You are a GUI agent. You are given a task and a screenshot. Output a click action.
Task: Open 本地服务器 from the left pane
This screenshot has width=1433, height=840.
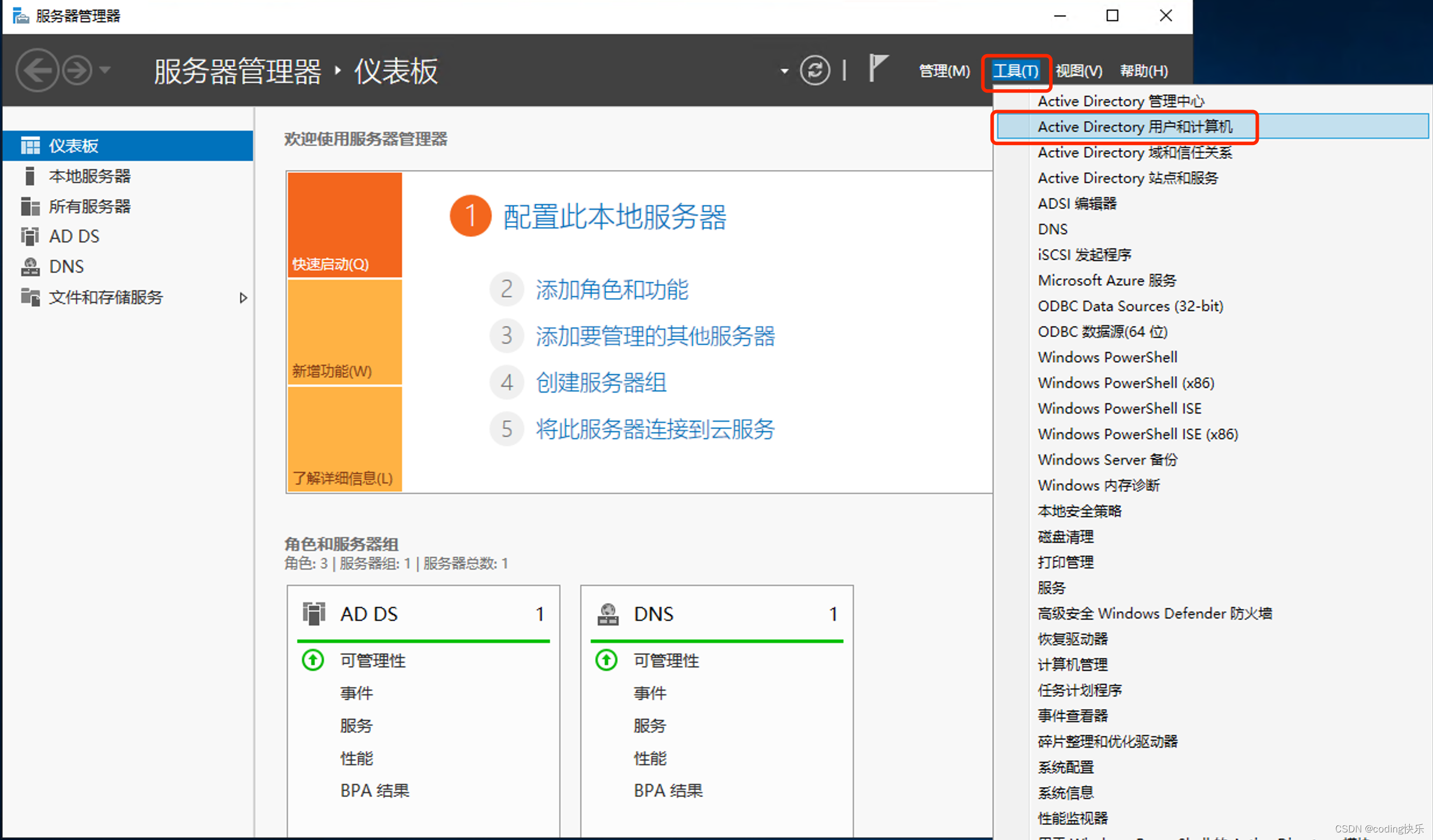[x=90, y=176]
